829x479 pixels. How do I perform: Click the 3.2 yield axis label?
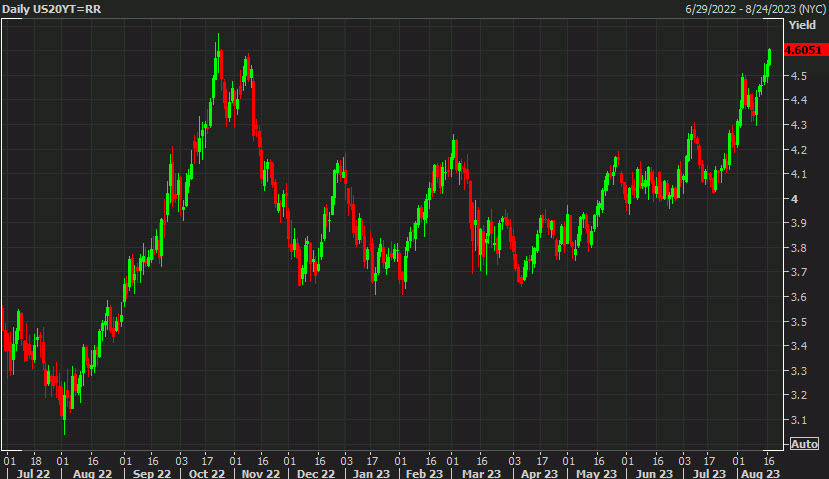point(798,395)
